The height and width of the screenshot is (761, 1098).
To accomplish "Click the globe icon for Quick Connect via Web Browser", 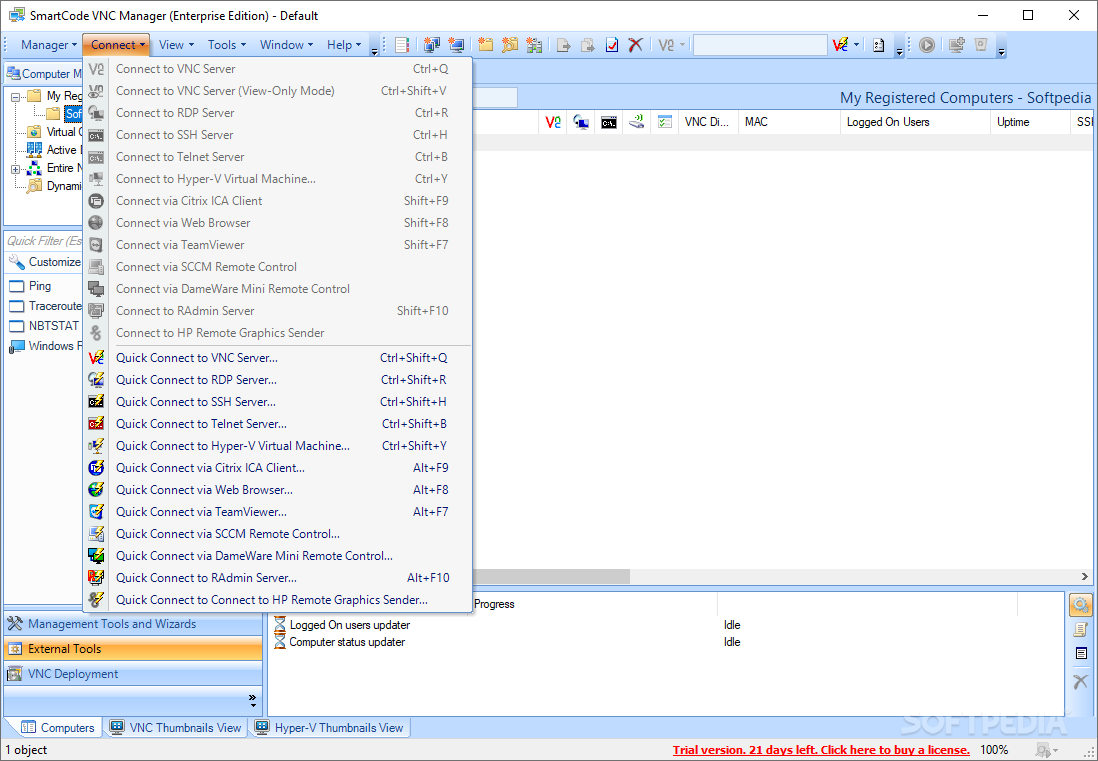I will [97, 489].
